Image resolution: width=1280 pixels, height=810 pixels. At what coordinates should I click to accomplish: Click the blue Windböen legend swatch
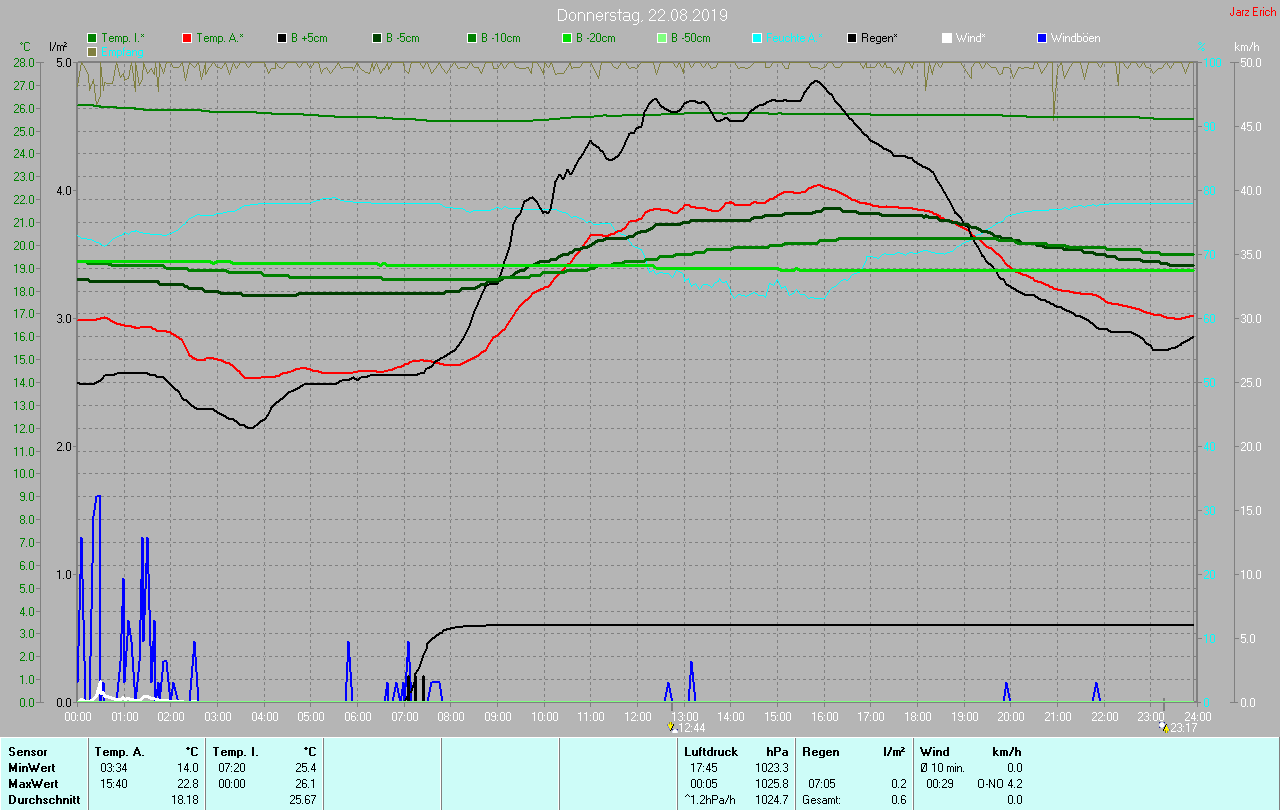tap(1041, 38)
